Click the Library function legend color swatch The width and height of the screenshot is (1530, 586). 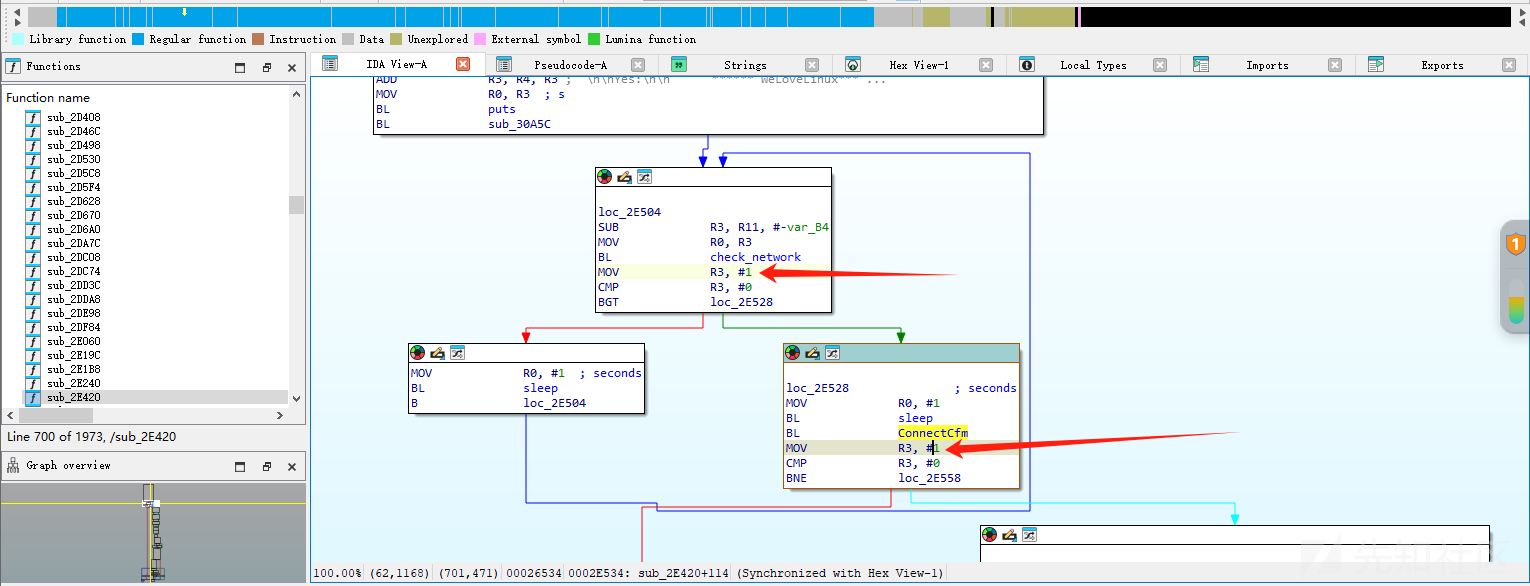coord(18,40)
